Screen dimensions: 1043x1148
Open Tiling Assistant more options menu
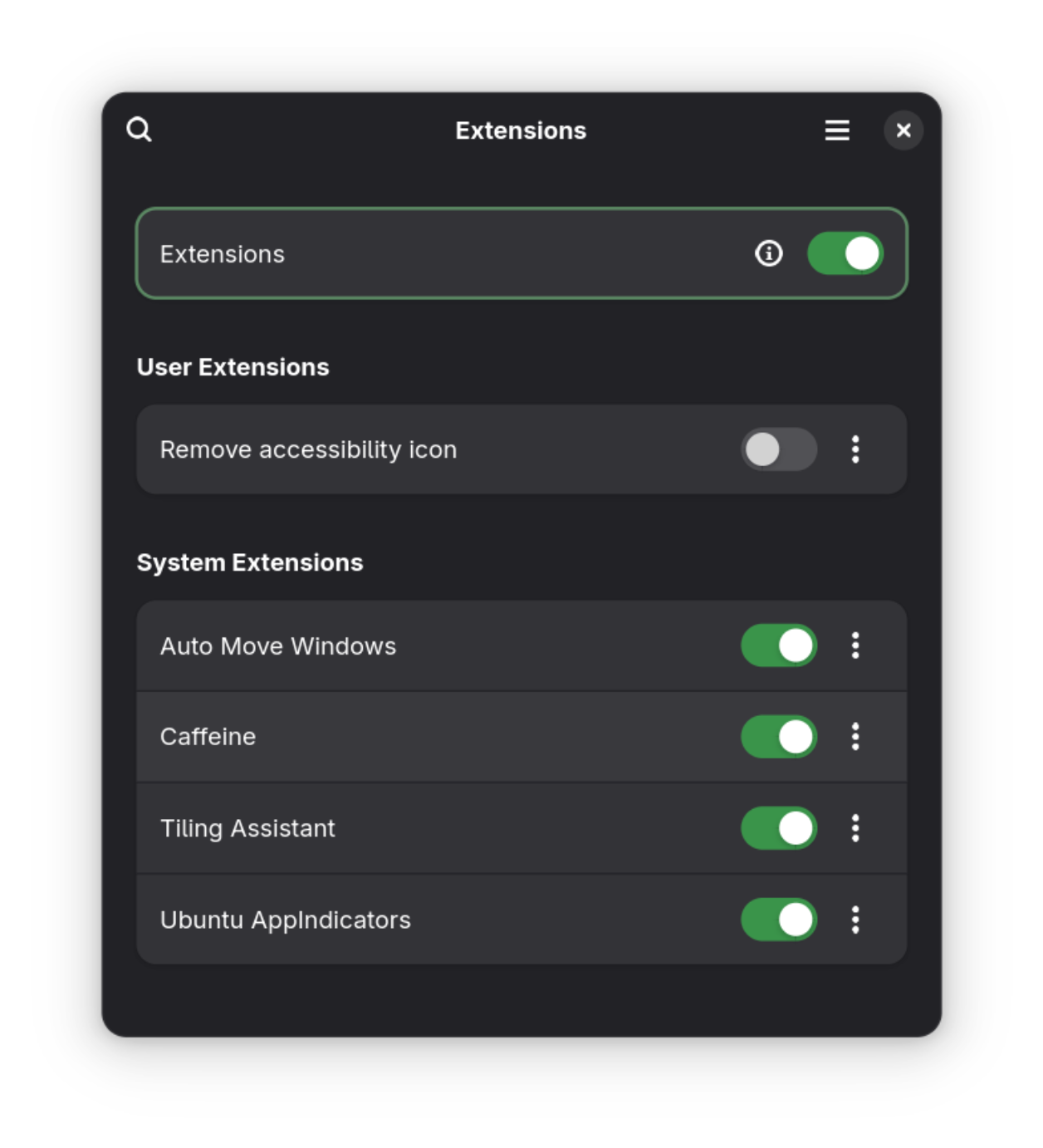pyautogui.click(x=854, y=828)
